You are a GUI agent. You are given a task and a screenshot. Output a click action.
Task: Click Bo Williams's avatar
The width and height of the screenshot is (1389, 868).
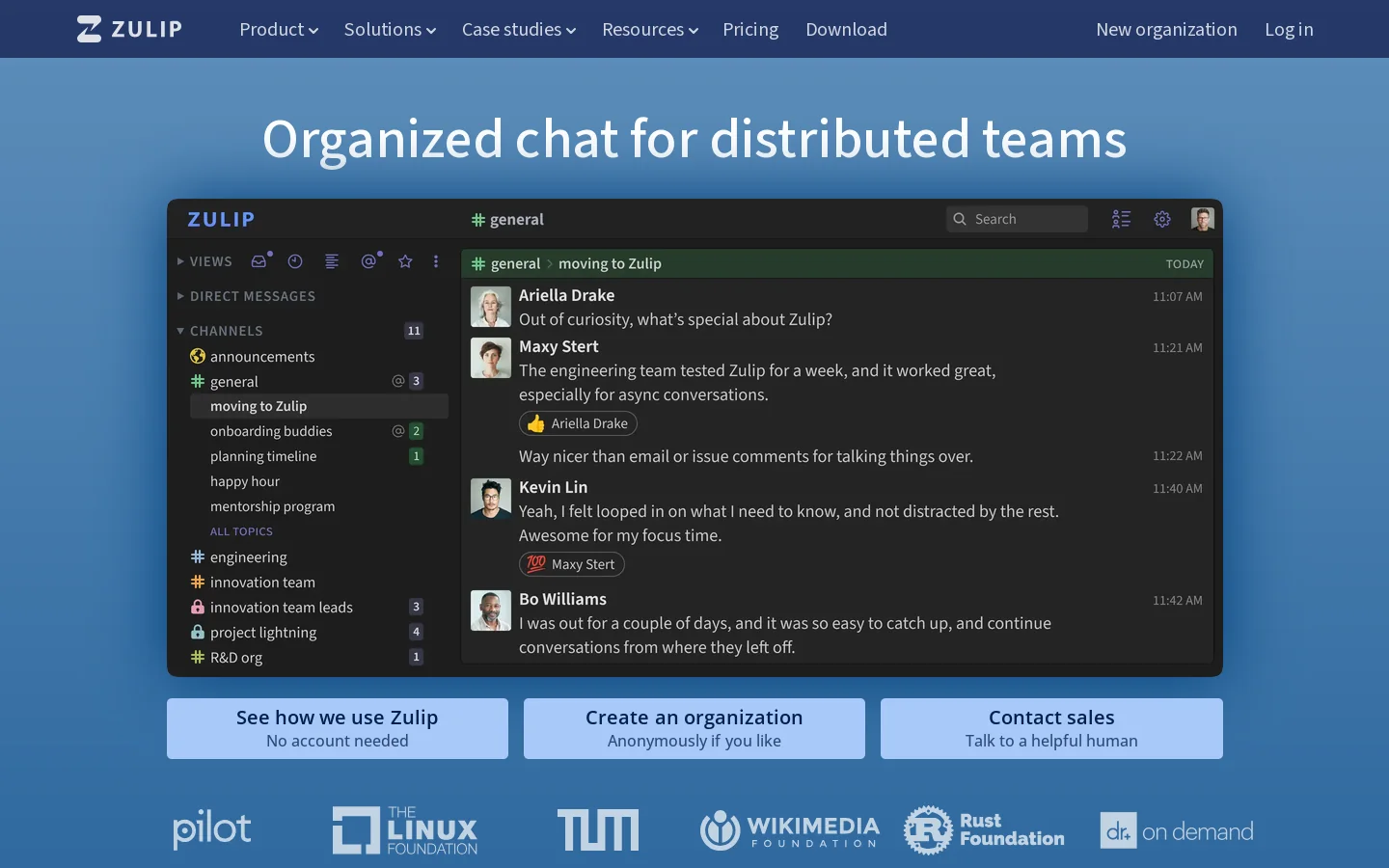(491, 611)
